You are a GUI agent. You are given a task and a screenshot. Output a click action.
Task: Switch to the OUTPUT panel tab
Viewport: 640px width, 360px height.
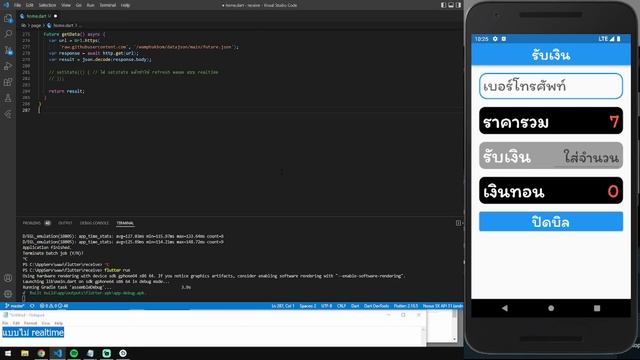[x=65, y=223]
